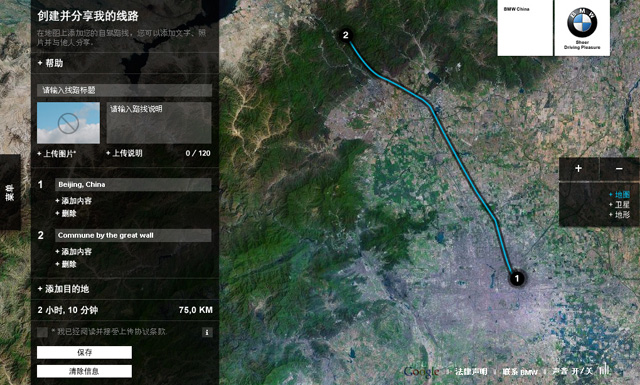
Task: Click the 清除信息 clear button
Action: [84, 371]
